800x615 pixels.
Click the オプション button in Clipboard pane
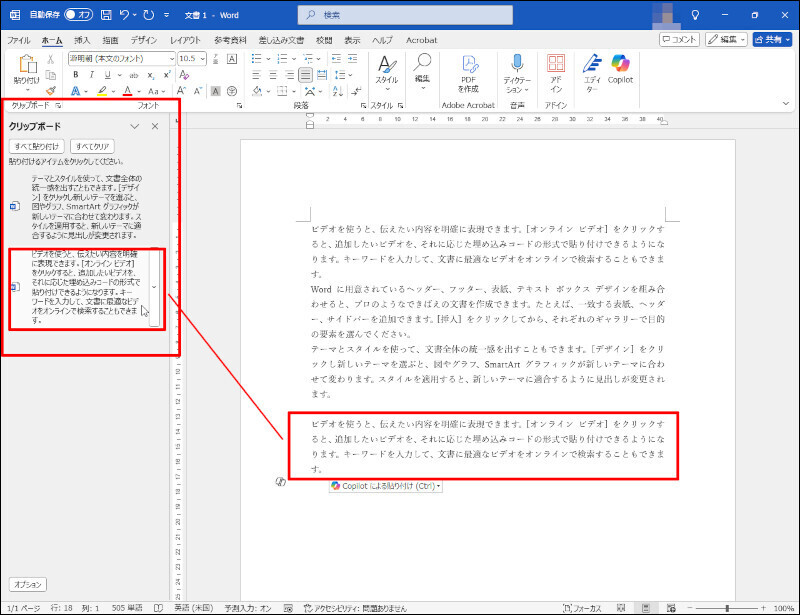[28, 584]
